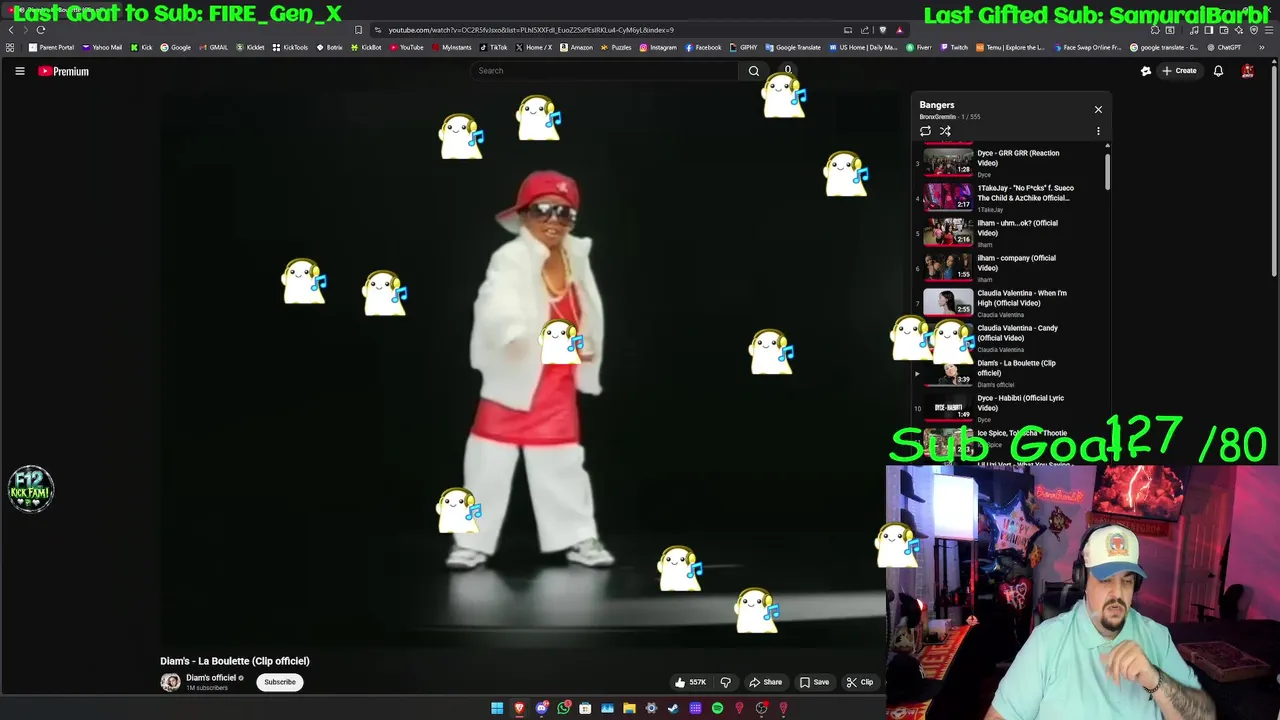The image size is (1280, 720).
Task: Open the Kick bookmark
Action: (141, 47)
